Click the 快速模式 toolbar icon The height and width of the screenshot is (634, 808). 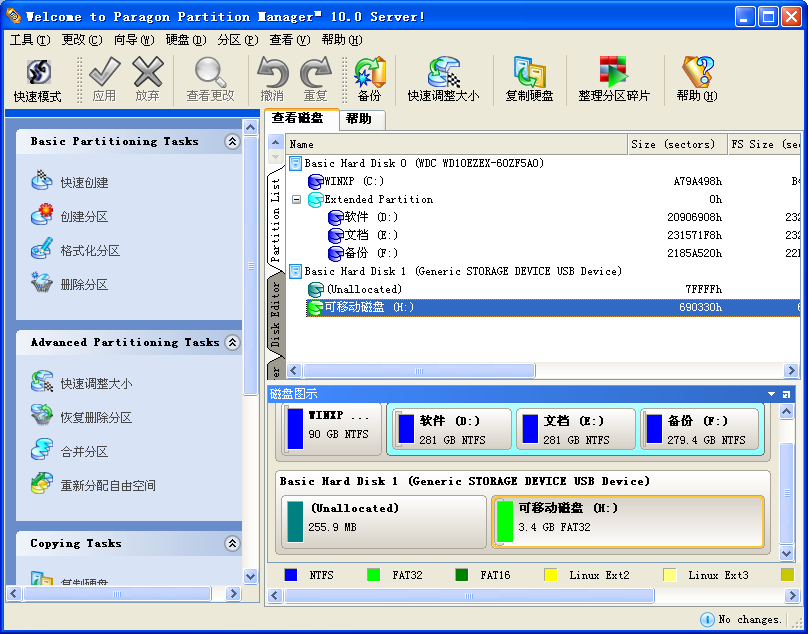(x=38, y=80)
